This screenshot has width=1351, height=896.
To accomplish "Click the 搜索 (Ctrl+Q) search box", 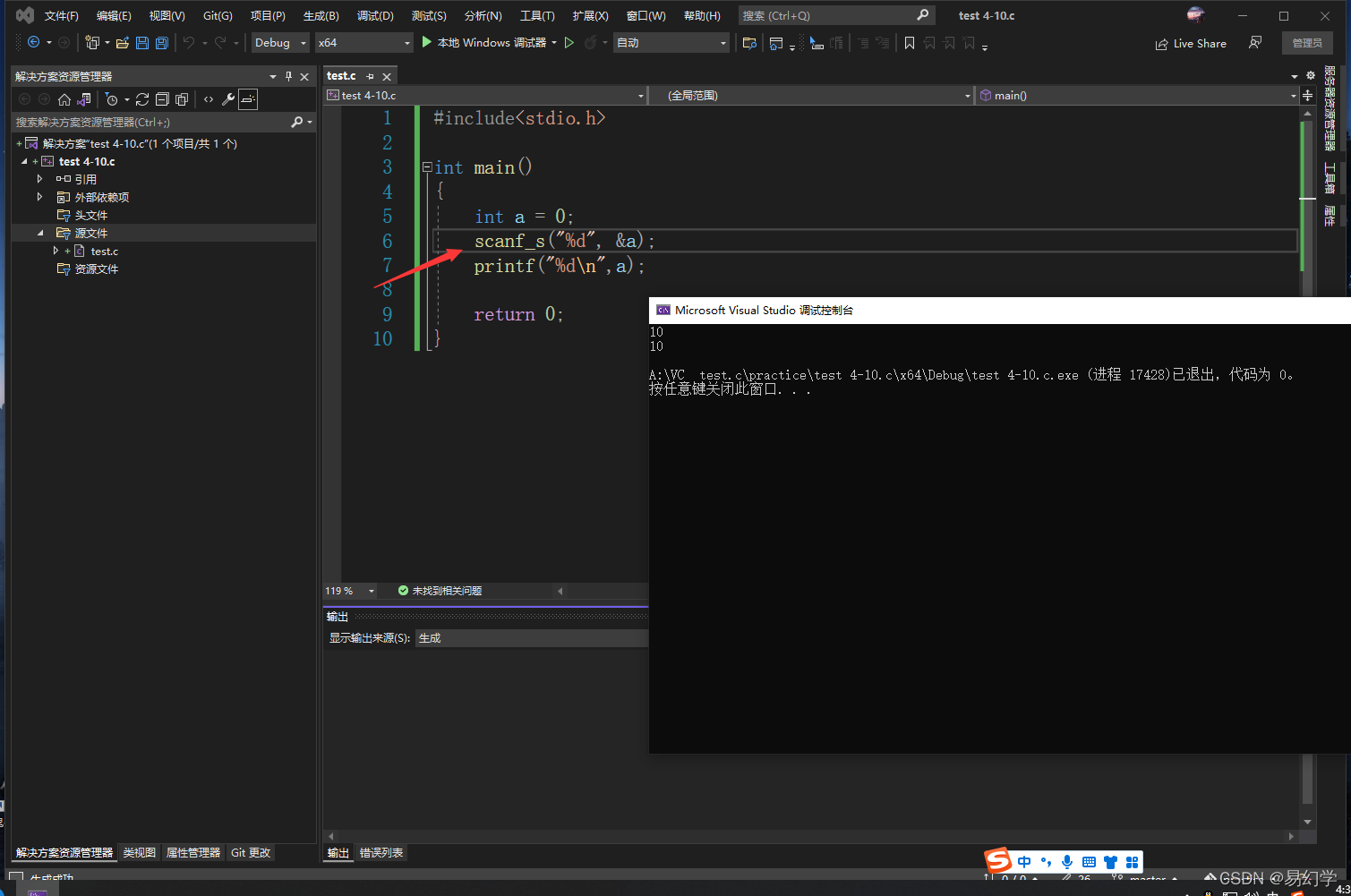I will (x=836, y=15).
